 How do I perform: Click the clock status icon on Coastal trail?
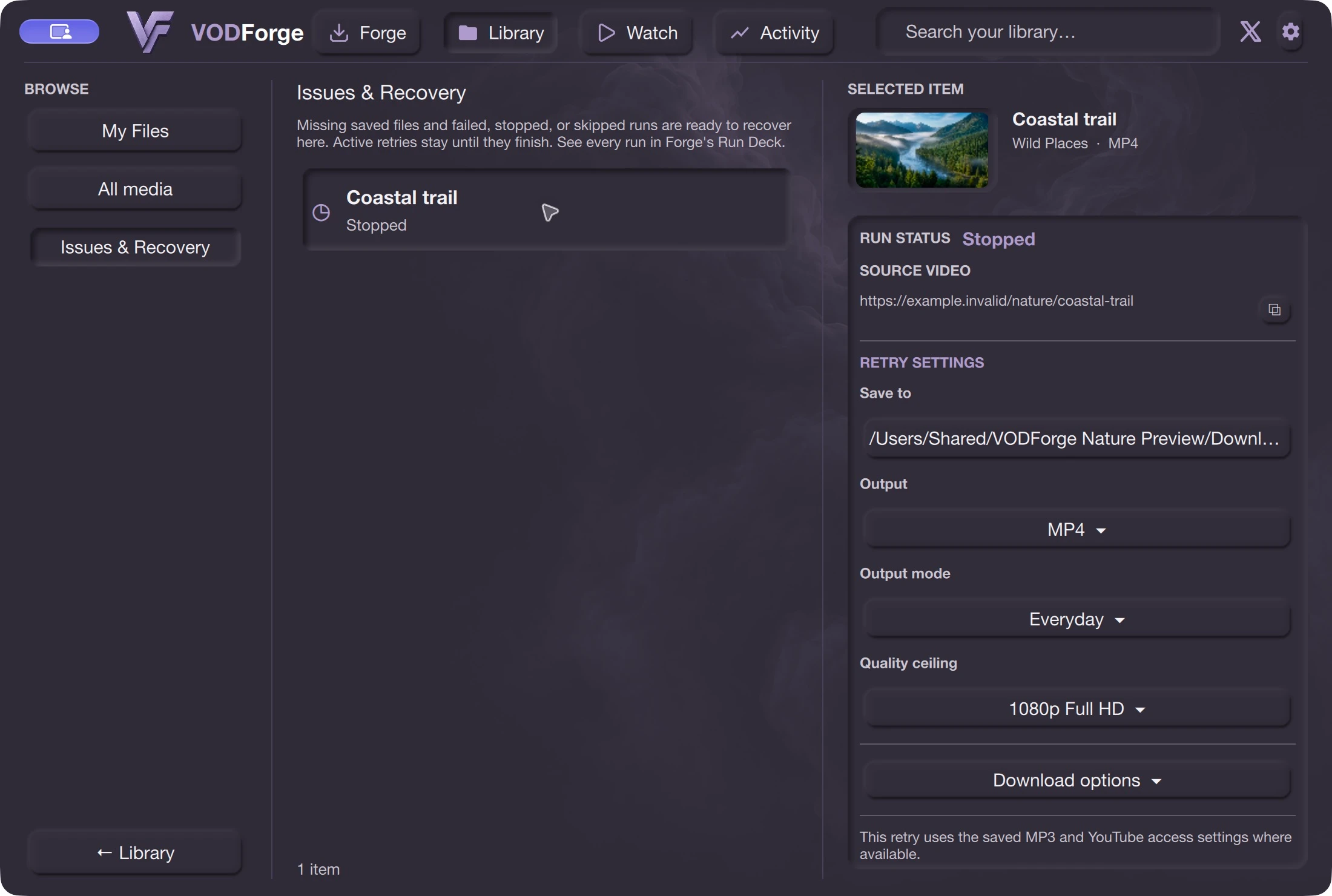click(321, 212)
